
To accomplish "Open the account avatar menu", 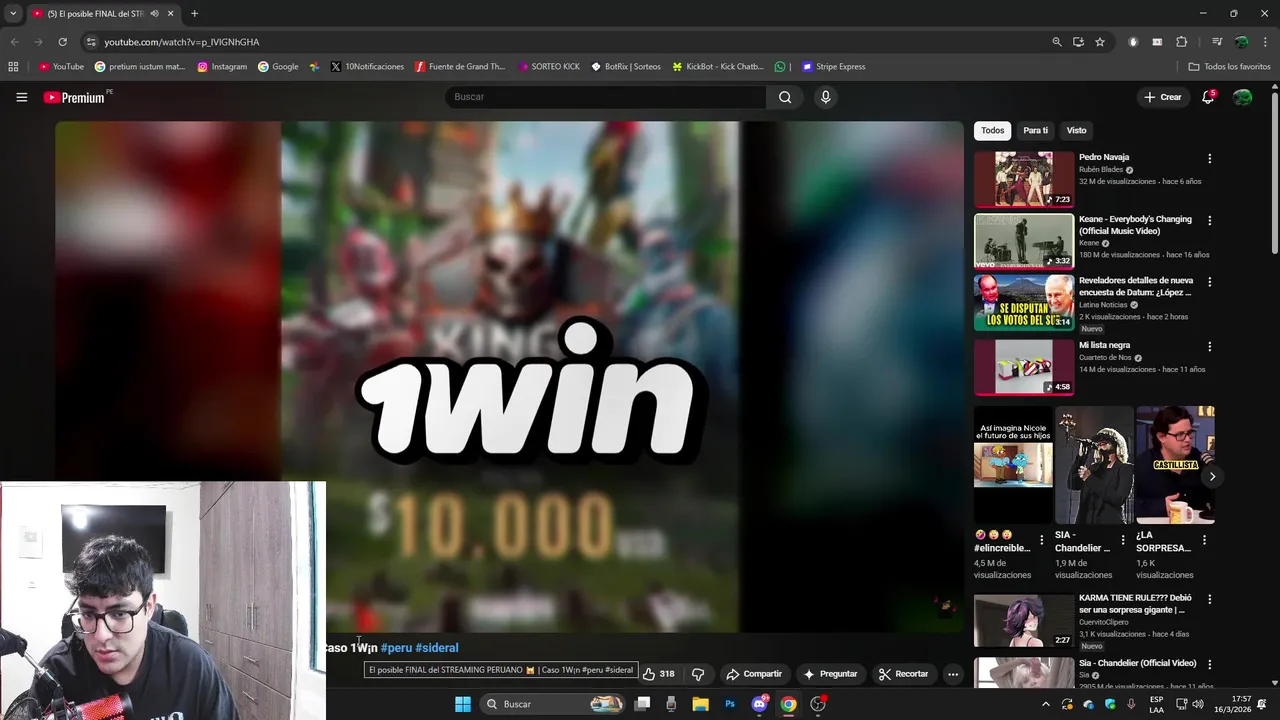I will [x=1242, y=97].
